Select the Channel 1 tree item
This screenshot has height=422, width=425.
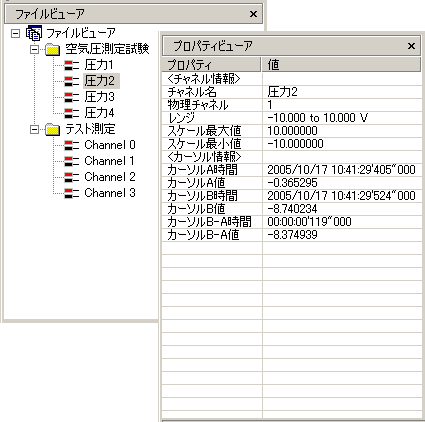coord(110,161)
